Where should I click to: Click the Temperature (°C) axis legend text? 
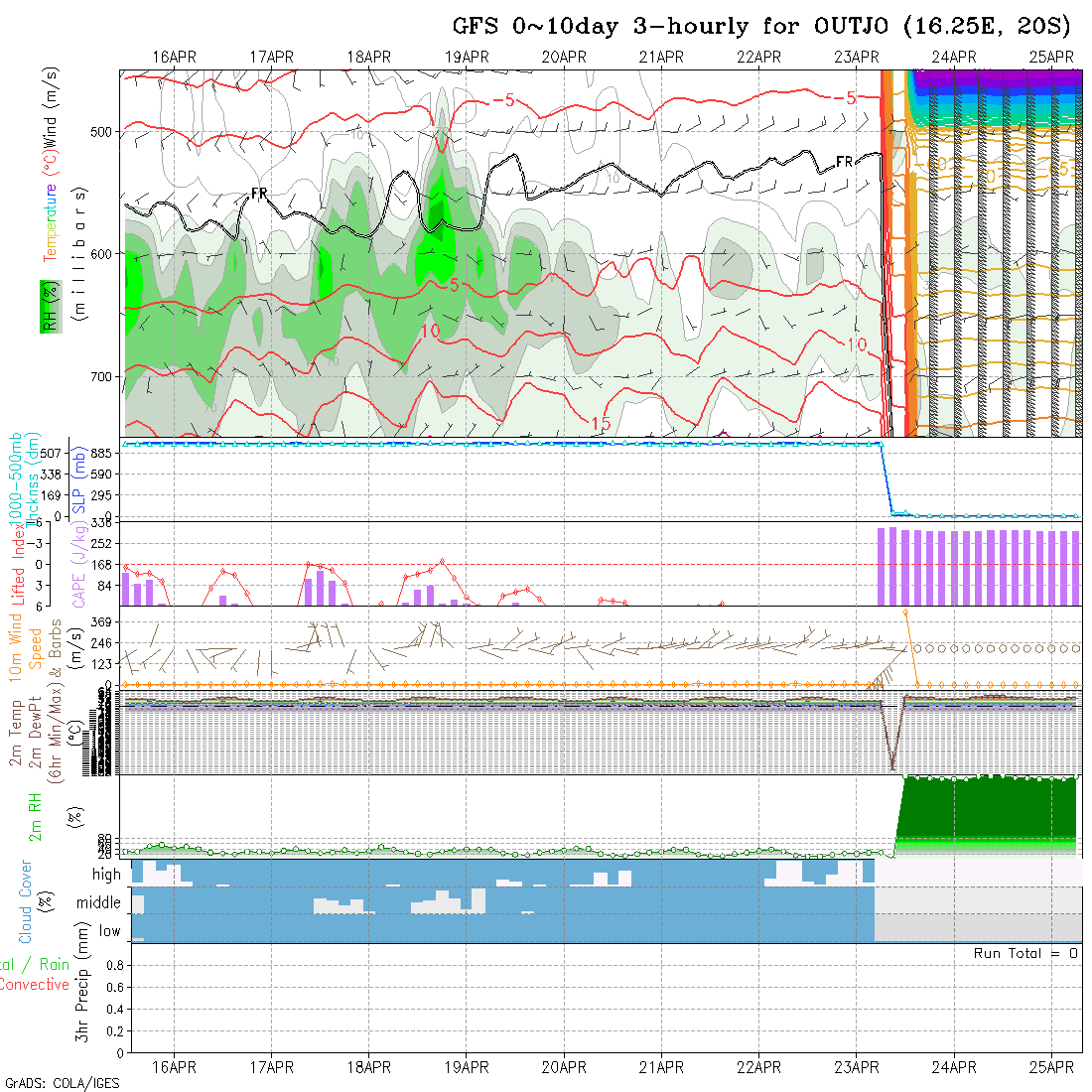click(51, 206)
